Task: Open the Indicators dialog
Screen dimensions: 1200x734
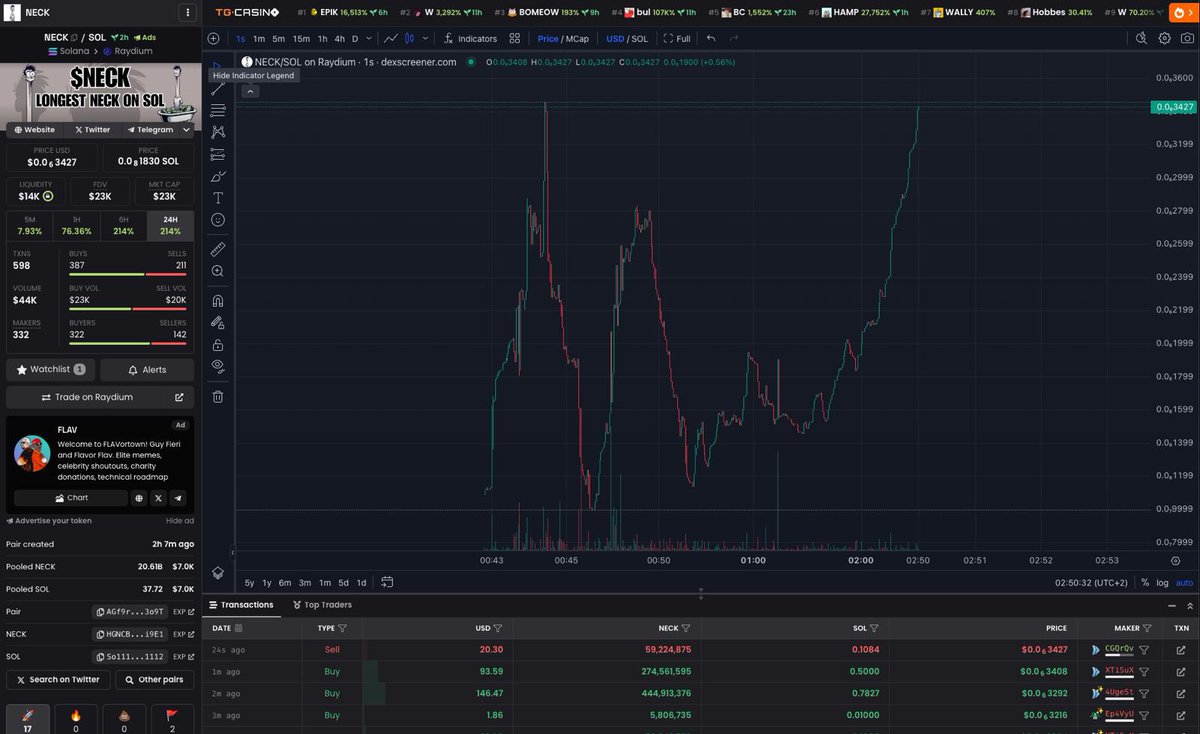Action: click(x=470, y=38)
